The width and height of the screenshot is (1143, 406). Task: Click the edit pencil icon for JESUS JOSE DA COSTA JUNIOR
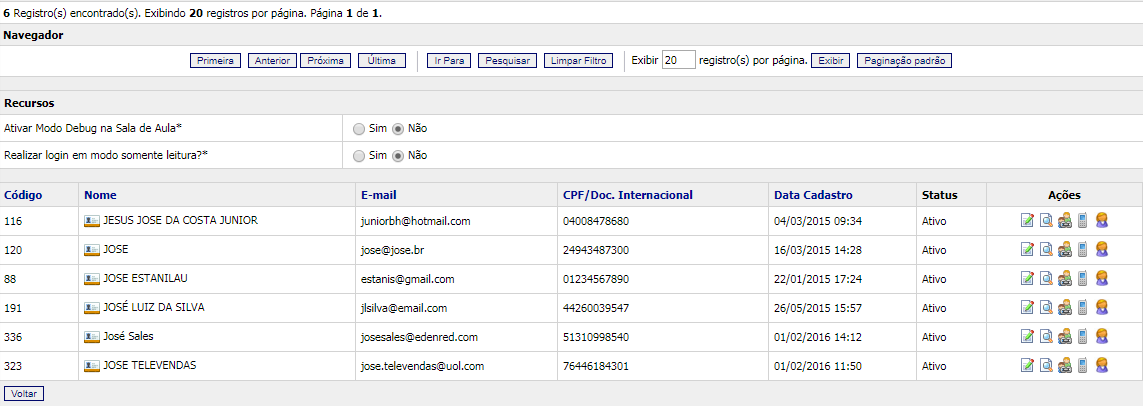tap(1027, 221)
